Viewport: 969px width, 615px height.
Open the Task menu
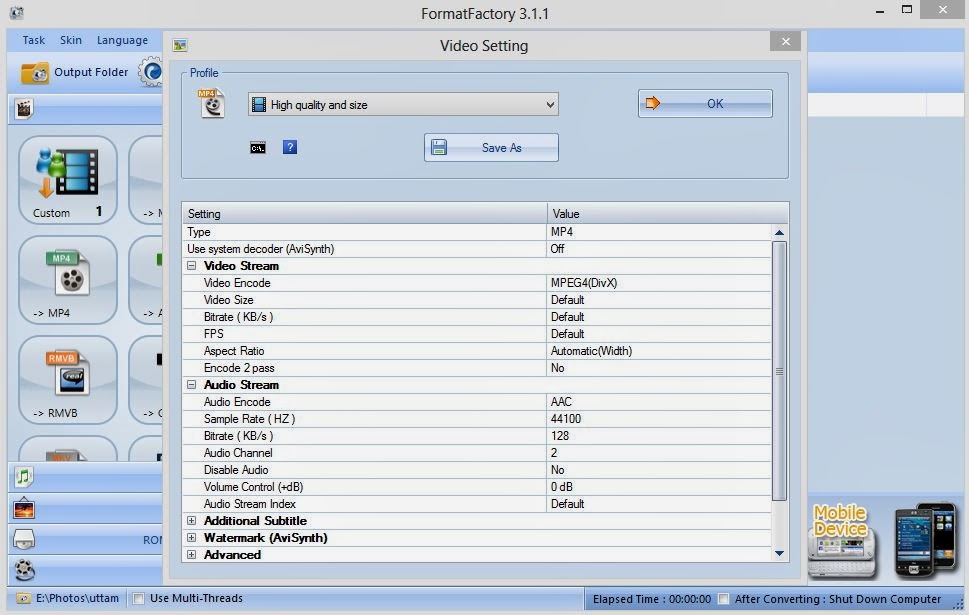tap(33, 40)
